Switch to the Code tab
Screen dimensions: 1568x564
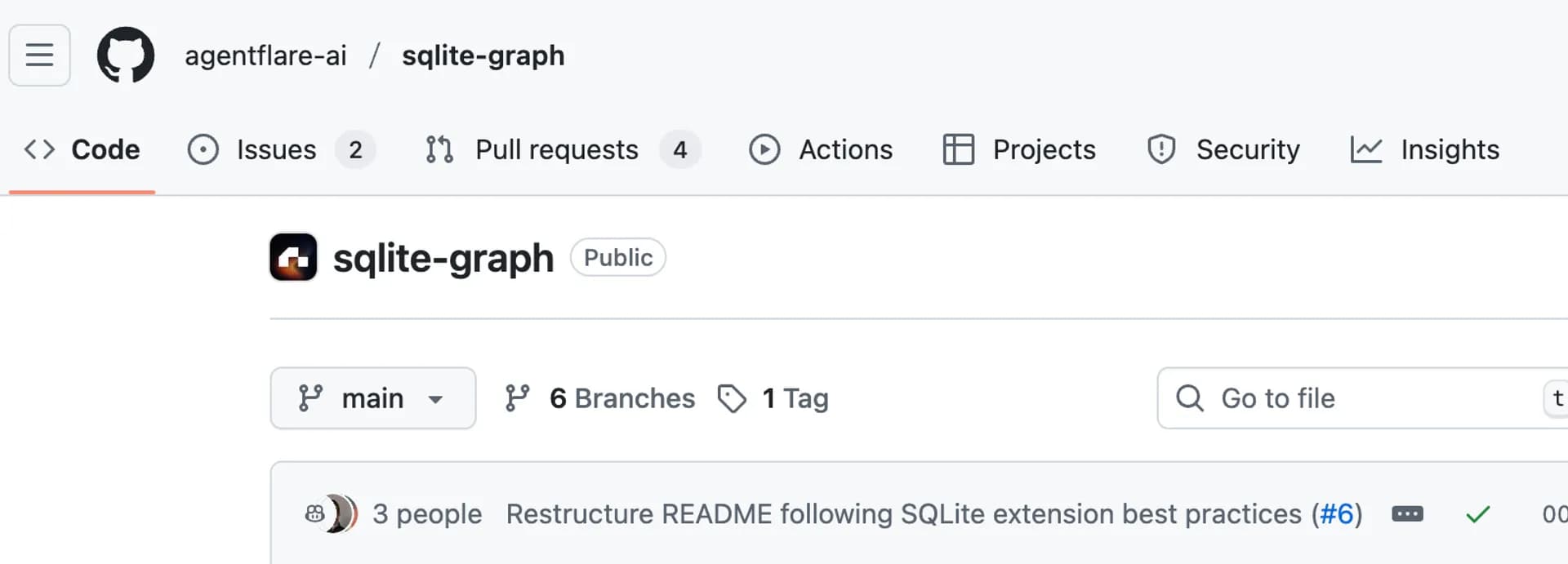(x=82, y=149)
